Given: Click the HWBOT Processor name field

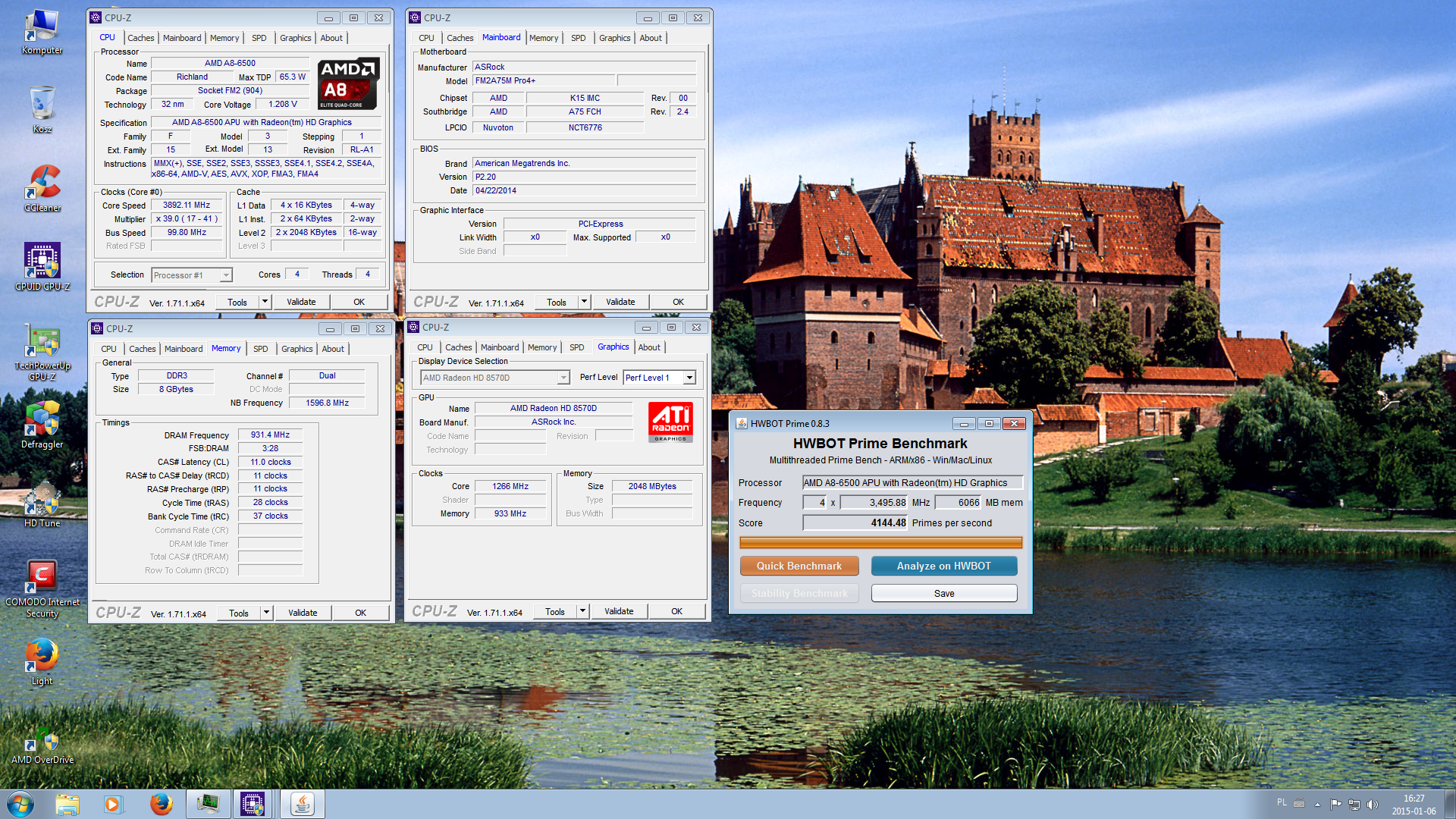Looking at the screenshot, I should click(912, 482).
